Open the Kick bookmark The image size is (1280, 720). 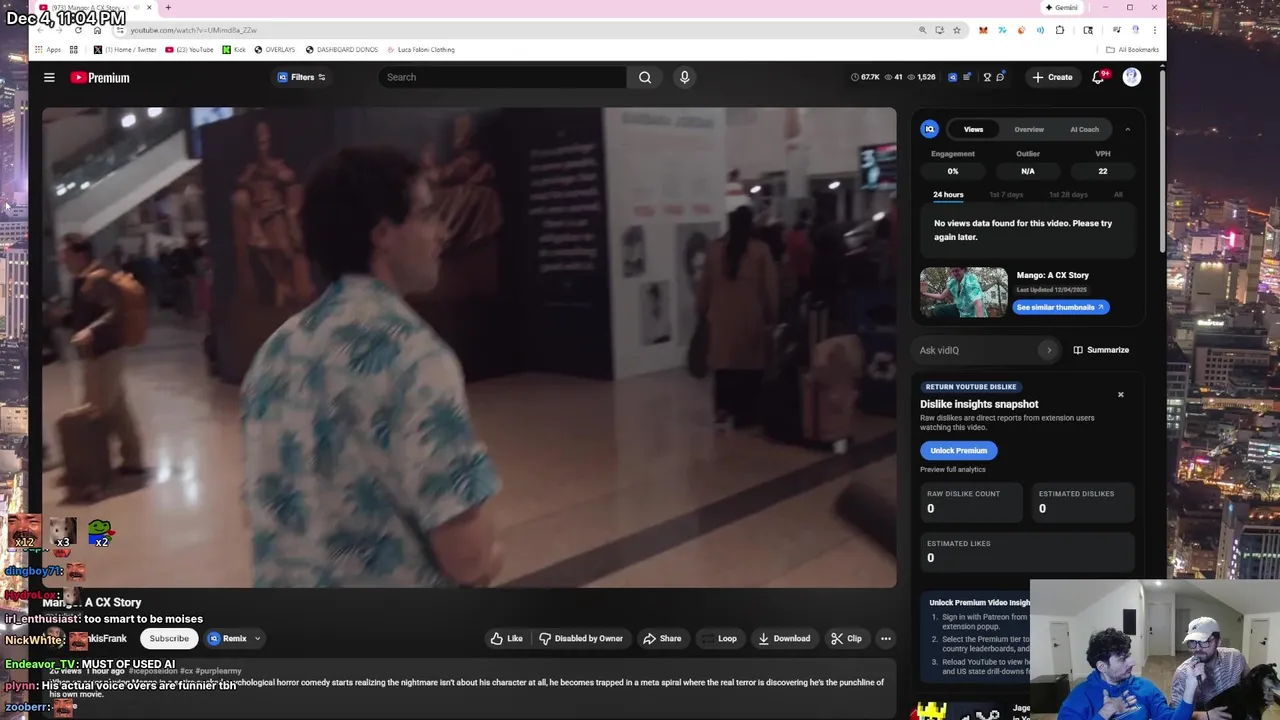point(234,49)
